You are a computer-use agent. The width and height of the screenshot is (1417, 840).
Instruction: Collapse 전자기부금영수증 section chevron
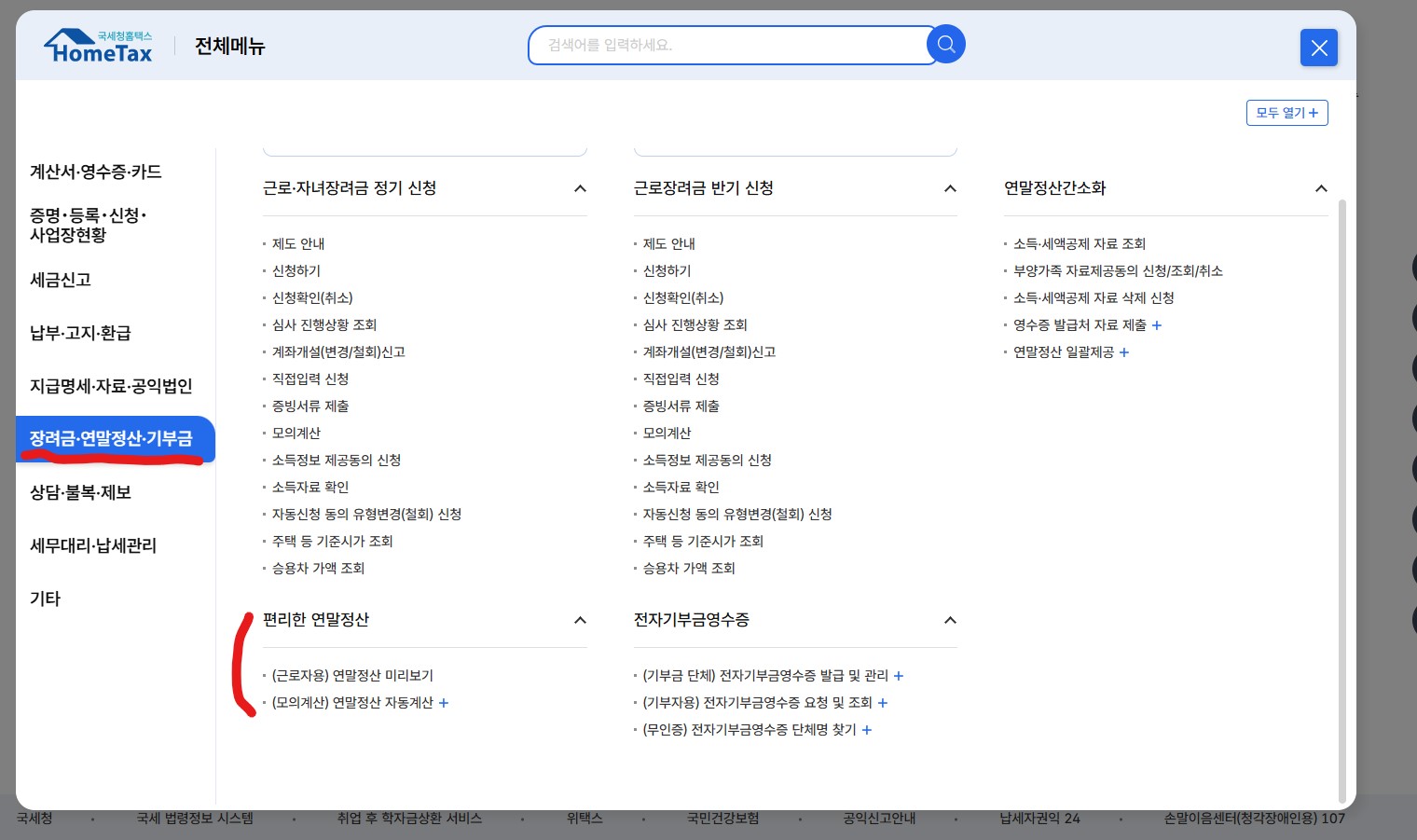tap(950, 620)
